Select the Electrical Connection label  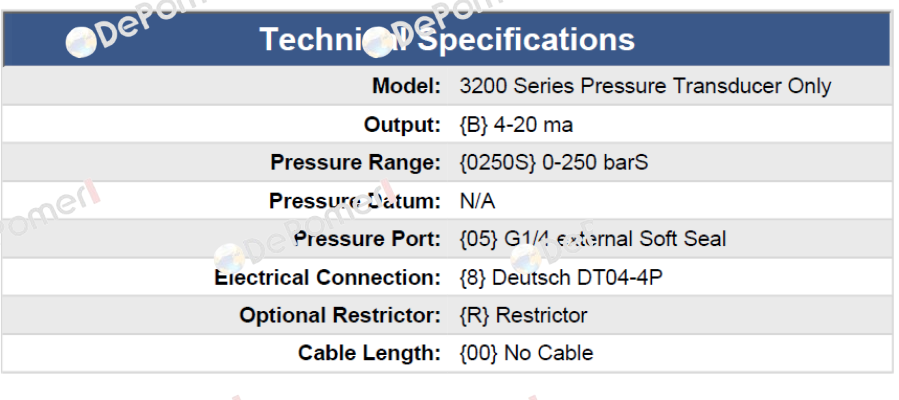point(327,277)
